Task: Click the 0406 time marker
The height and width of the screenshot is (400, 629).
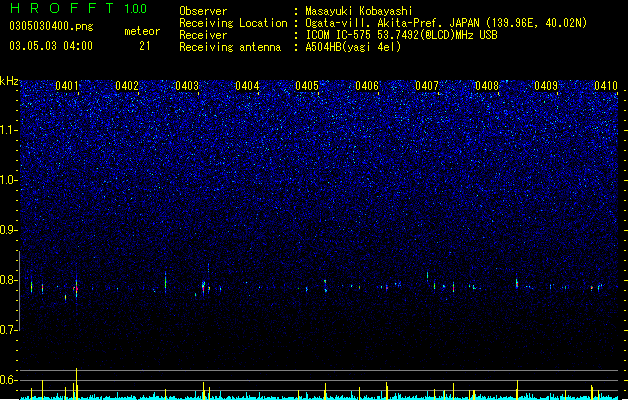Action: point(367,86)
